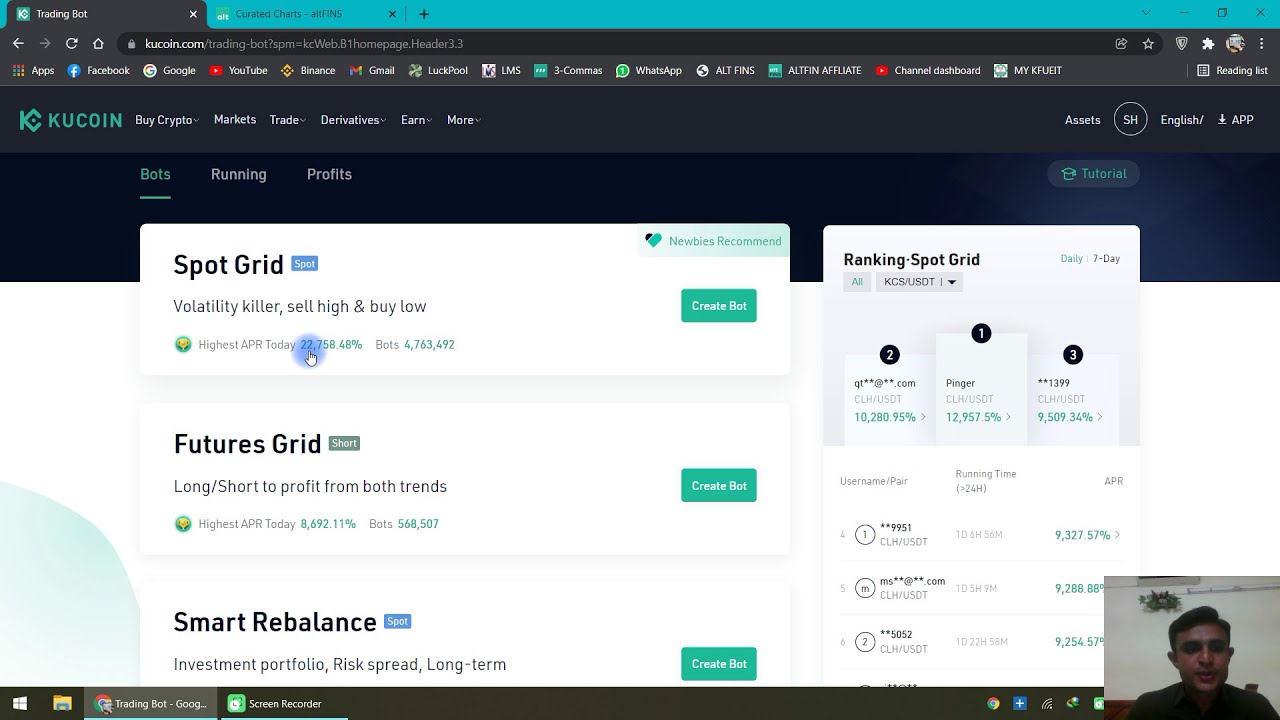This screenshot has width=1280, height=720.
Task: Expand the Earn menu
Action: pos(416,120)
